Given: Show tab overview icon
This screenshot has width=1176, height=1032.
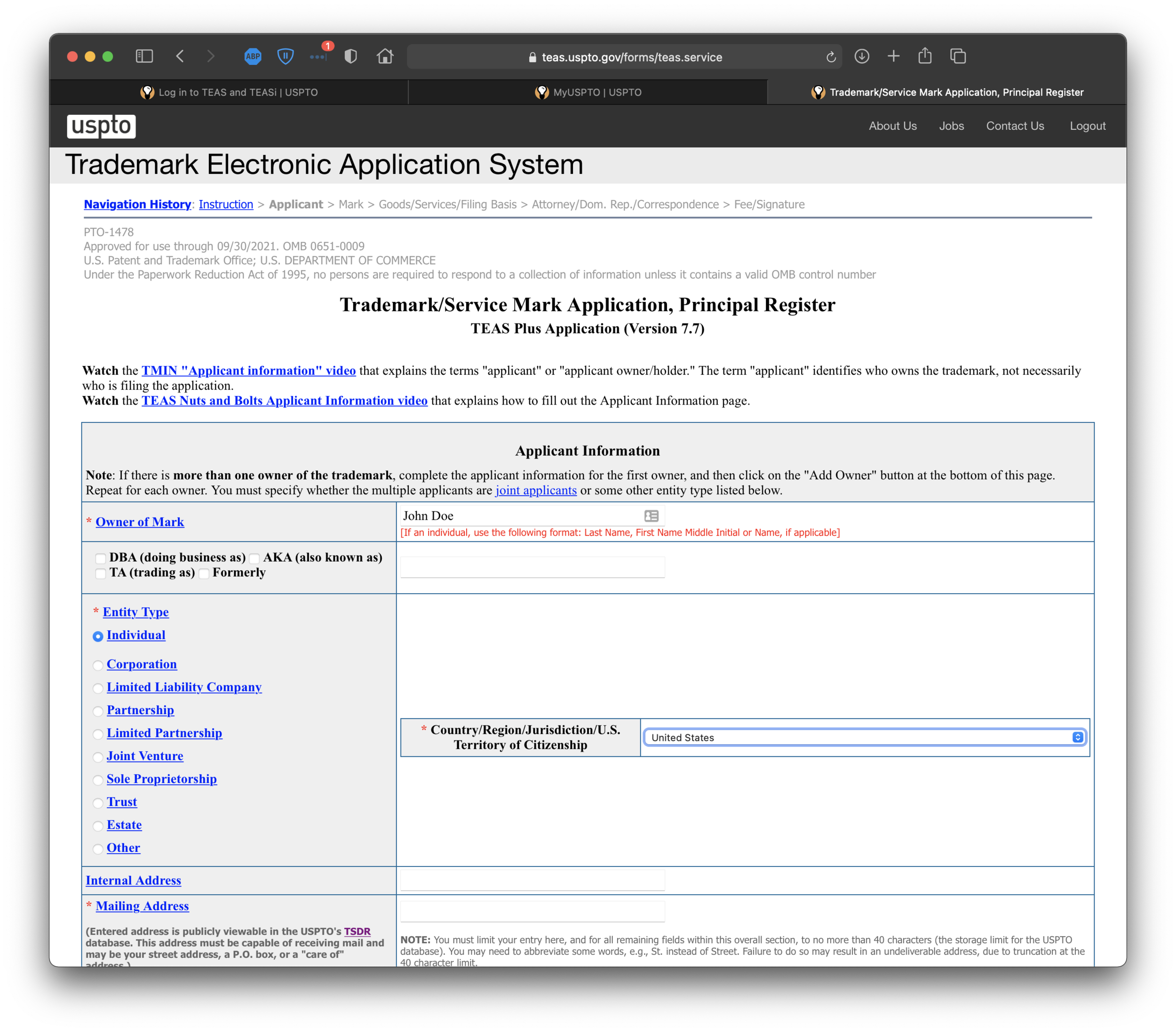Looking at the screenshot, I should [x=958, y=56].
